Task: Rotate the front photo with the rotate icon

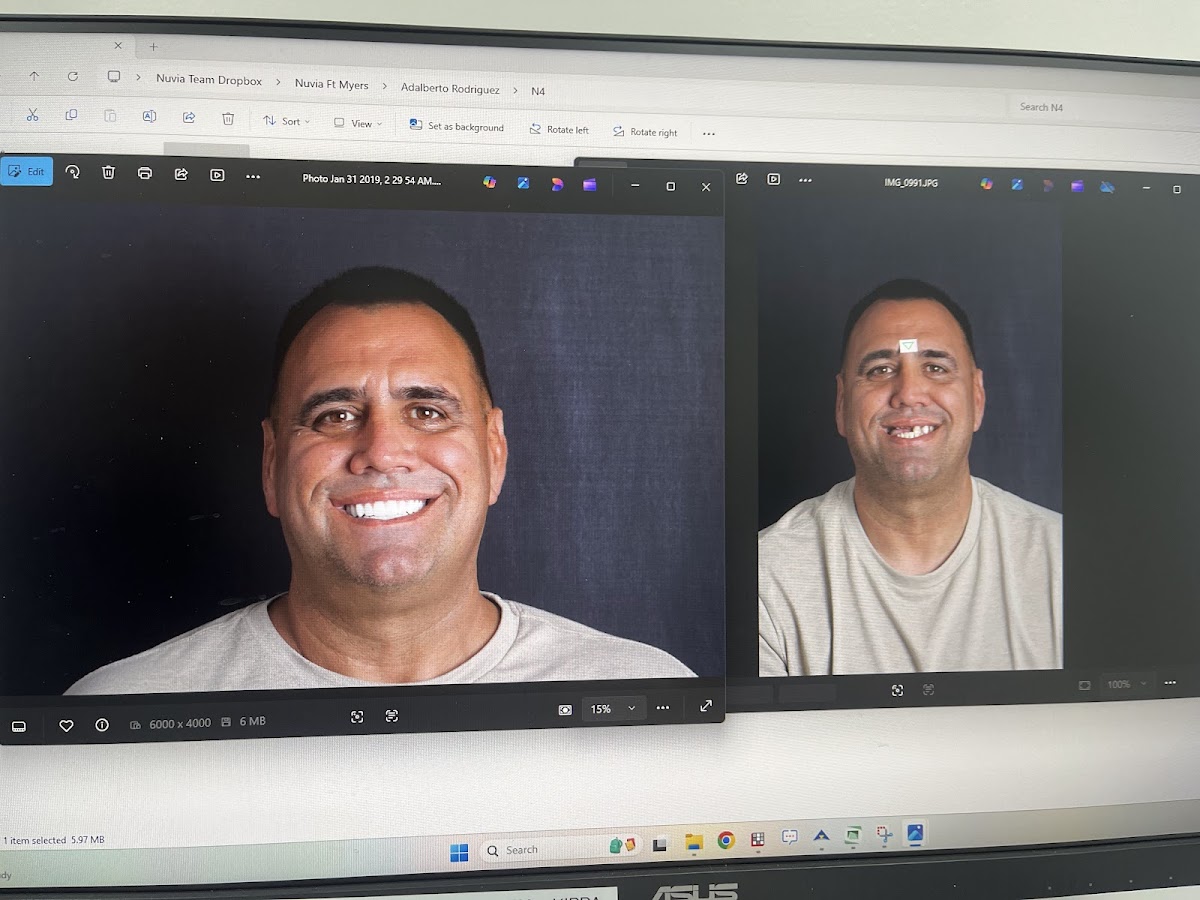Action: pyautogui.click(x=72, y=172)
